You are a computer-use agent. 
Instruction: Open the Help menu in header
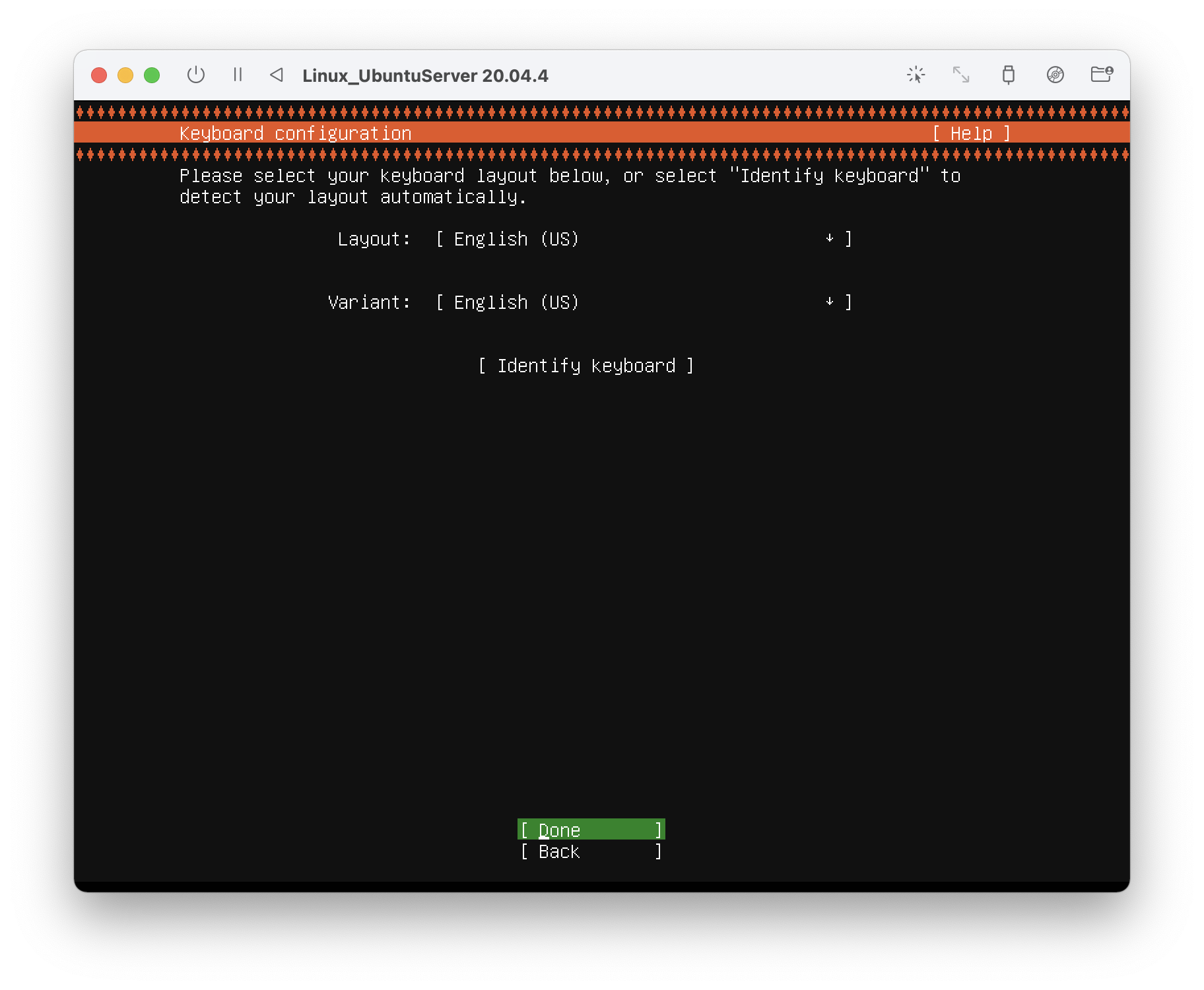click(972, 133)
